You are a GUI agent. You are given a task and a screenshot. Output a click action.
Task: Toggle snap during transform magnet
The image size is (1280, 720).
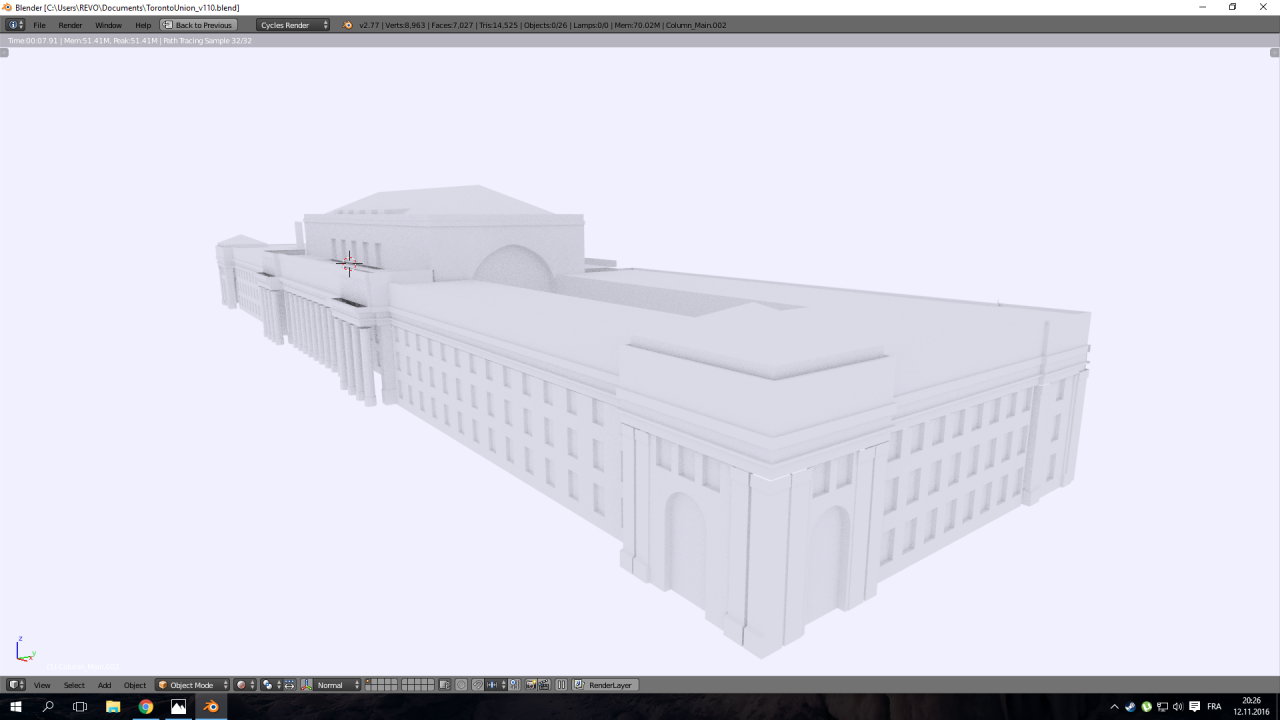point(478,685)
